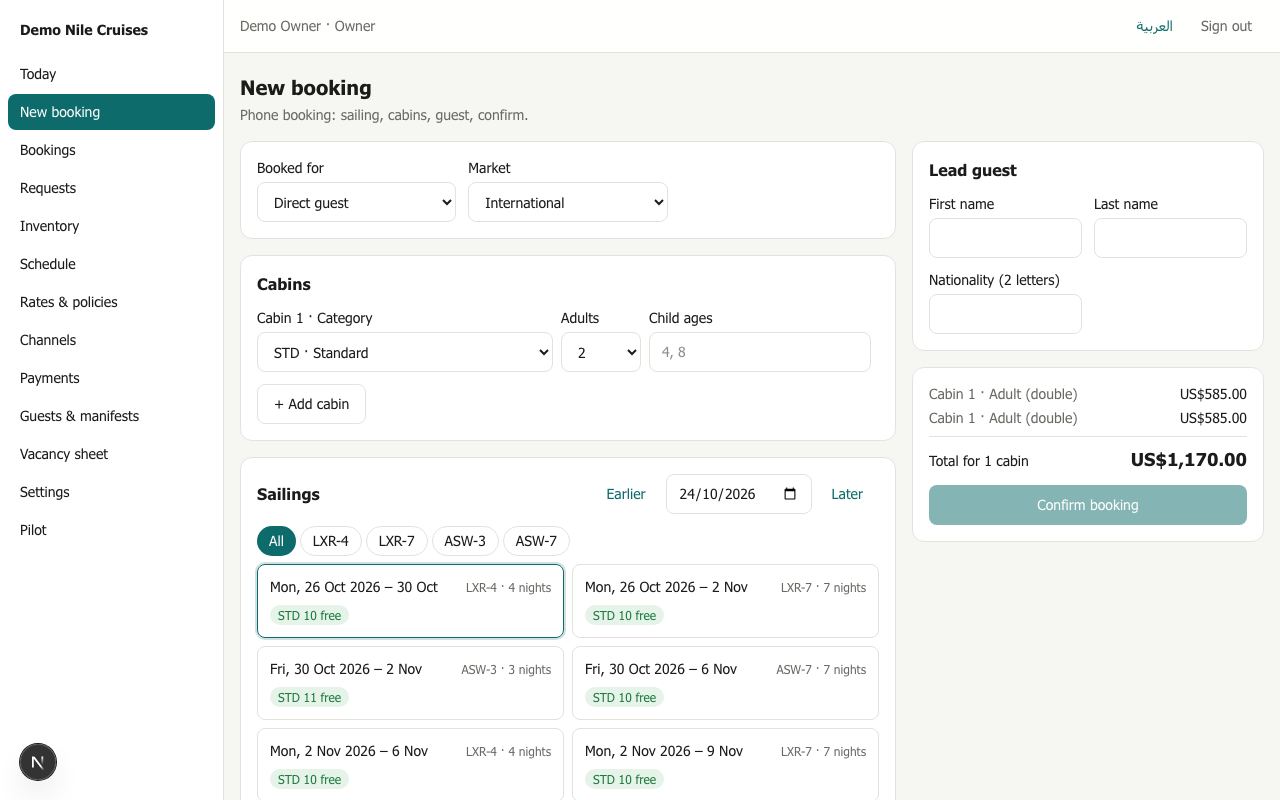Open Settings in the sidebar

tap(111, 492)
